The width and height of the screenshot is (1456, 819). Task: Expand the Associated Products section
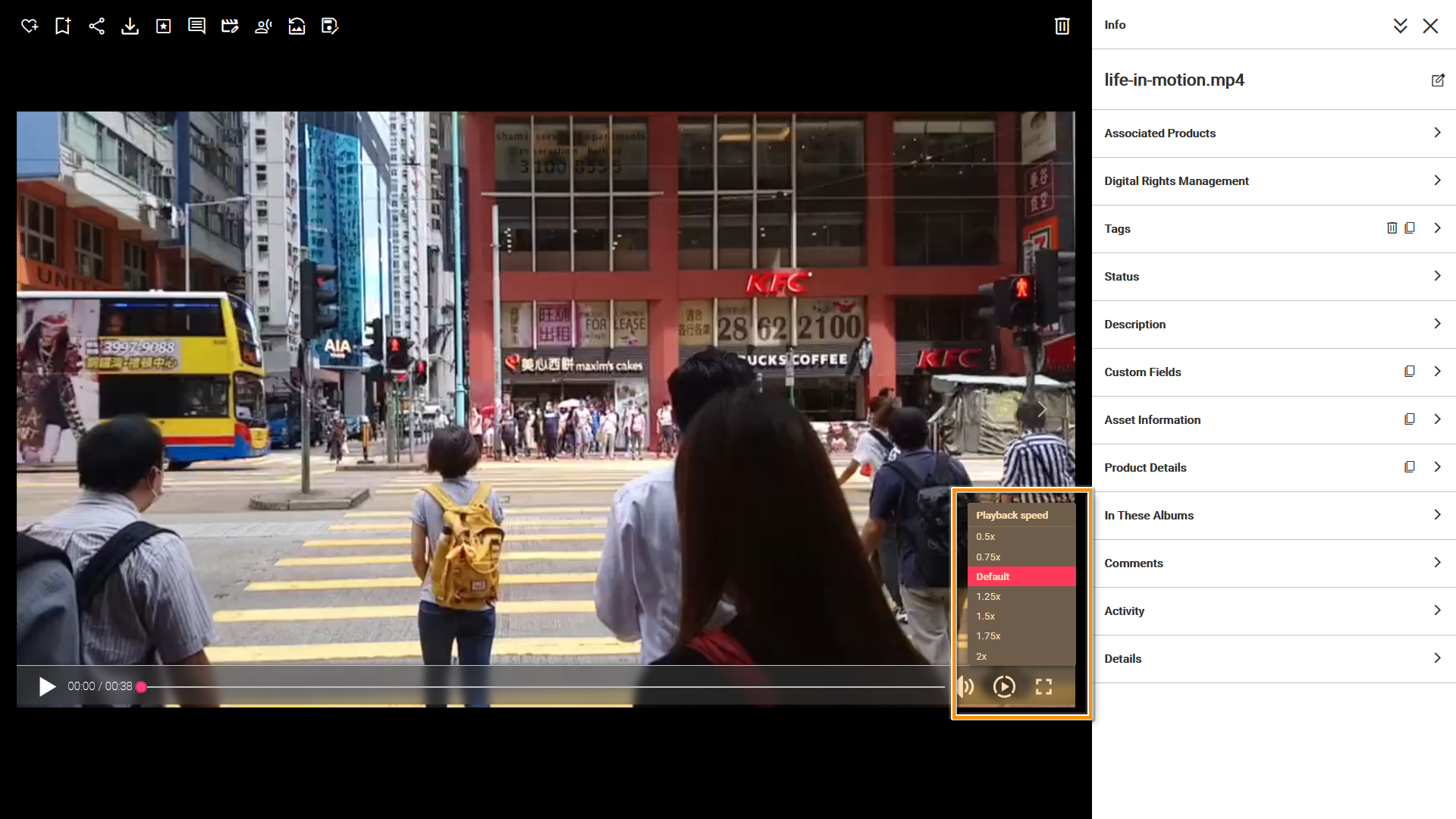pos(1274,133)
